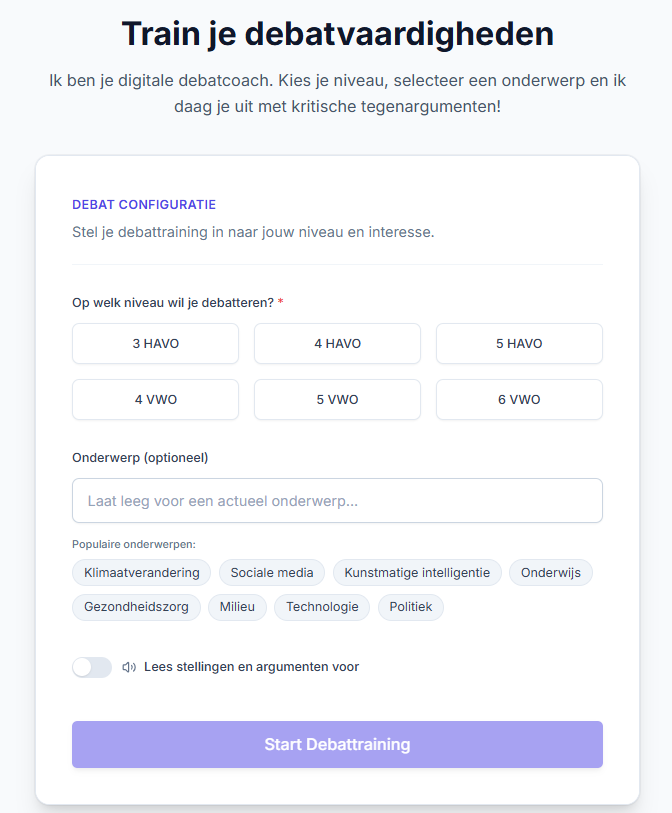Pick the 5 HAVO level option

[x=519, y=344]
